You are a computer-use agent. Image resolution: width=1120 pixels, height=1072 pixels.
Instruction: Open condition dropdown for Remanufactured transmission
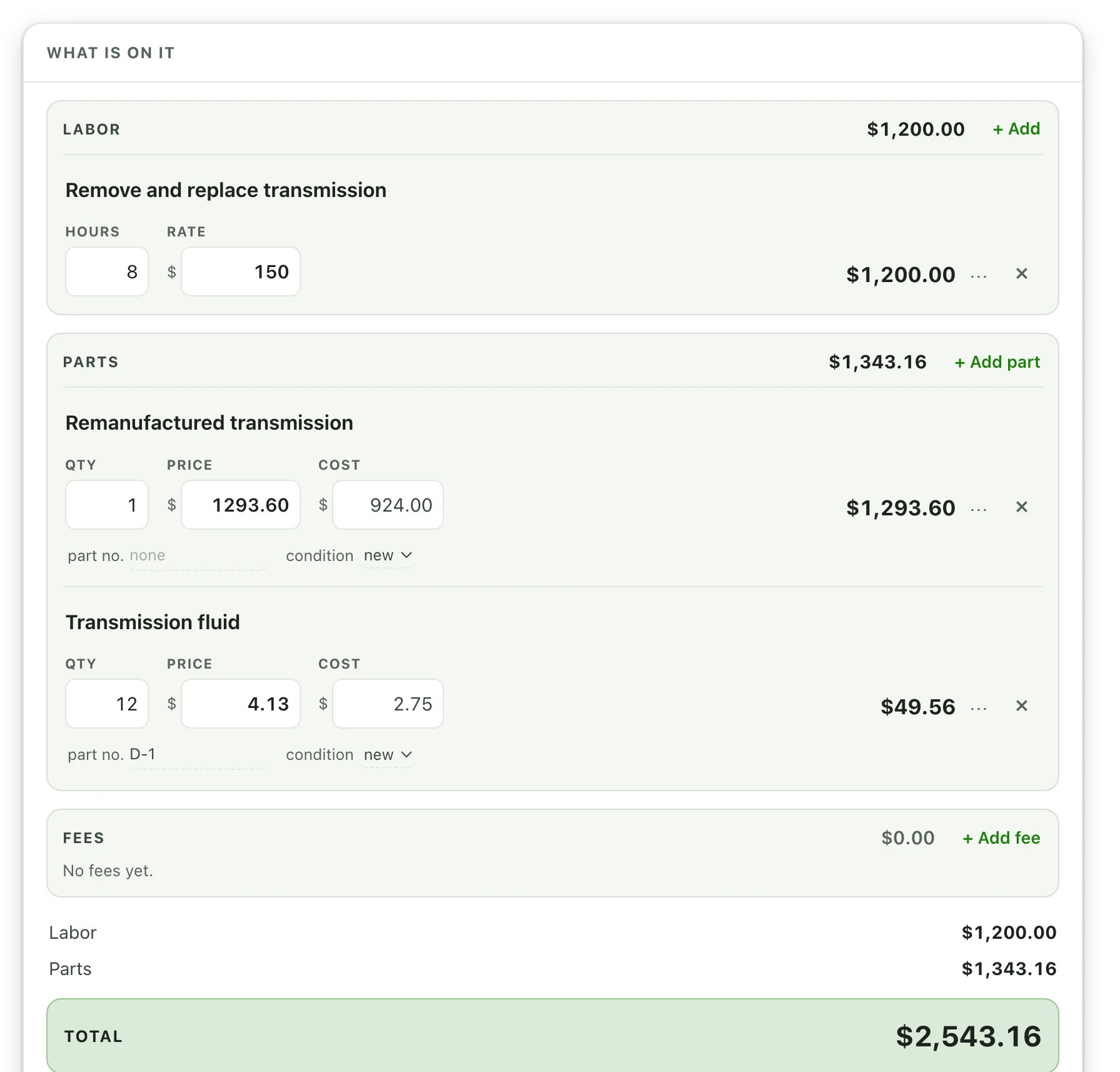pyautogui.click(x=388, y=555)
